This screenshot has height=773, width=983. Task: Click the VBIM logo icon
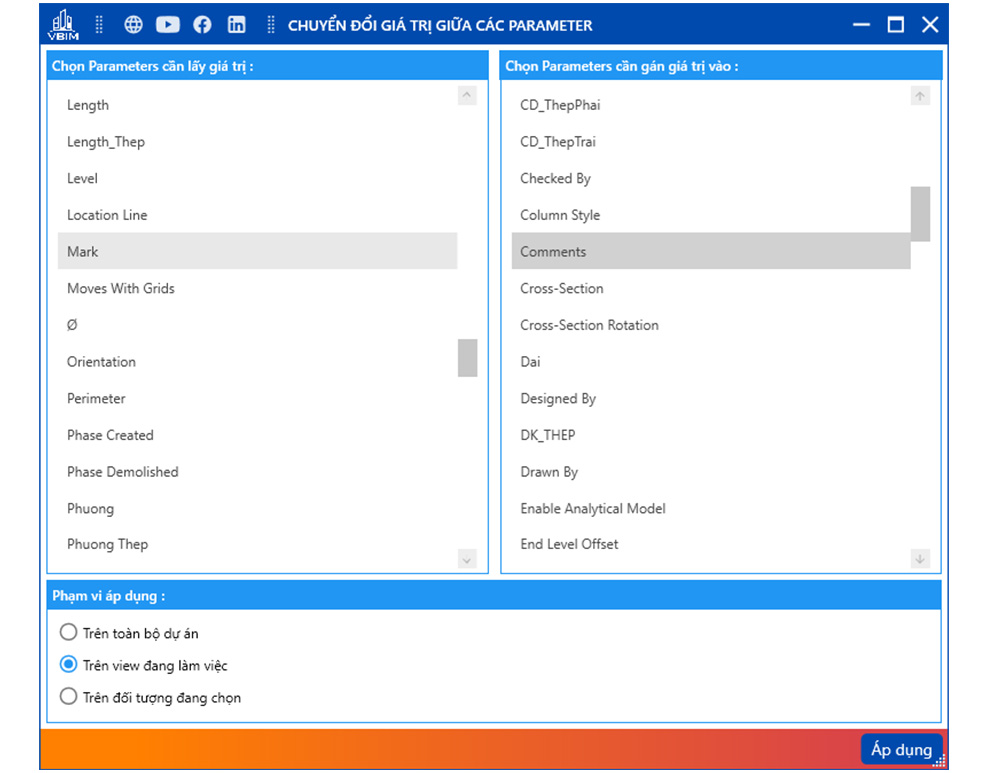(x=63, y=25)
